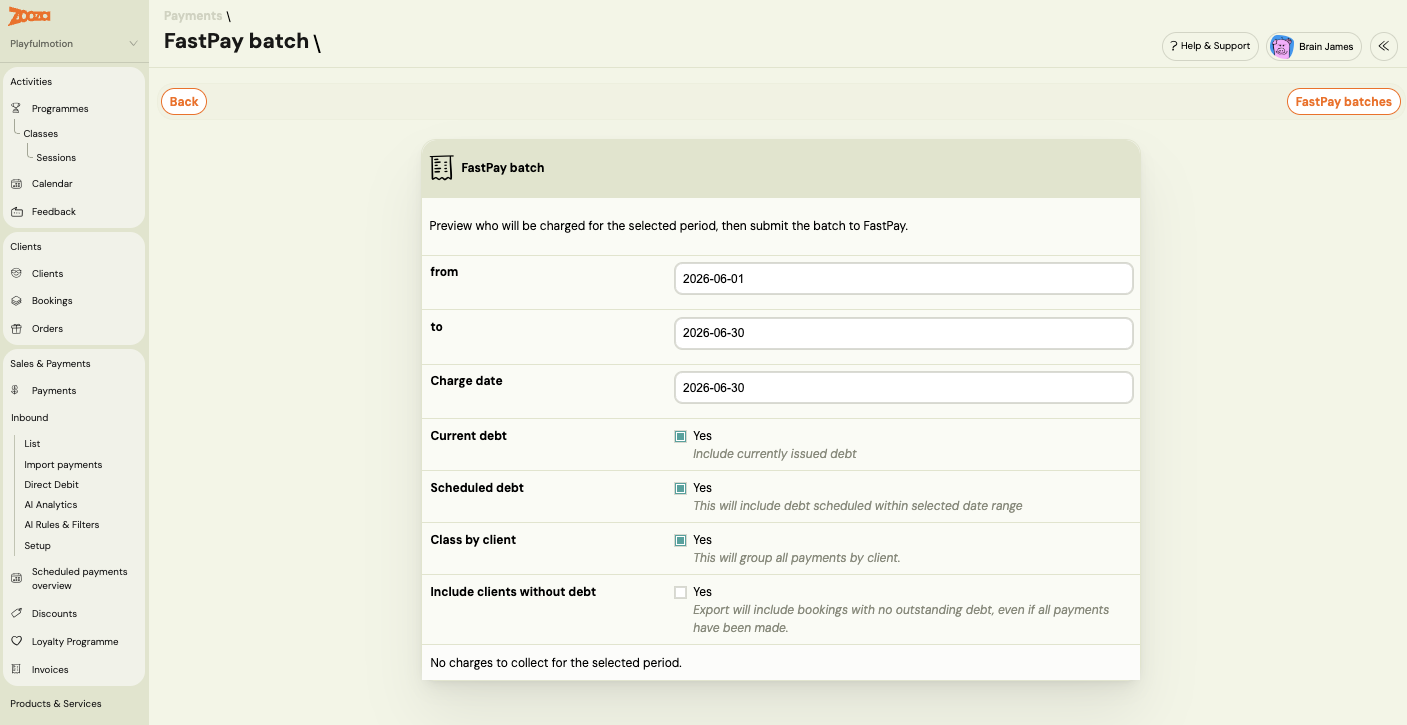The image size is (1407, 725).
Task: Open Orders menu item
Action: pyautogui.click(x=47, y=329)
